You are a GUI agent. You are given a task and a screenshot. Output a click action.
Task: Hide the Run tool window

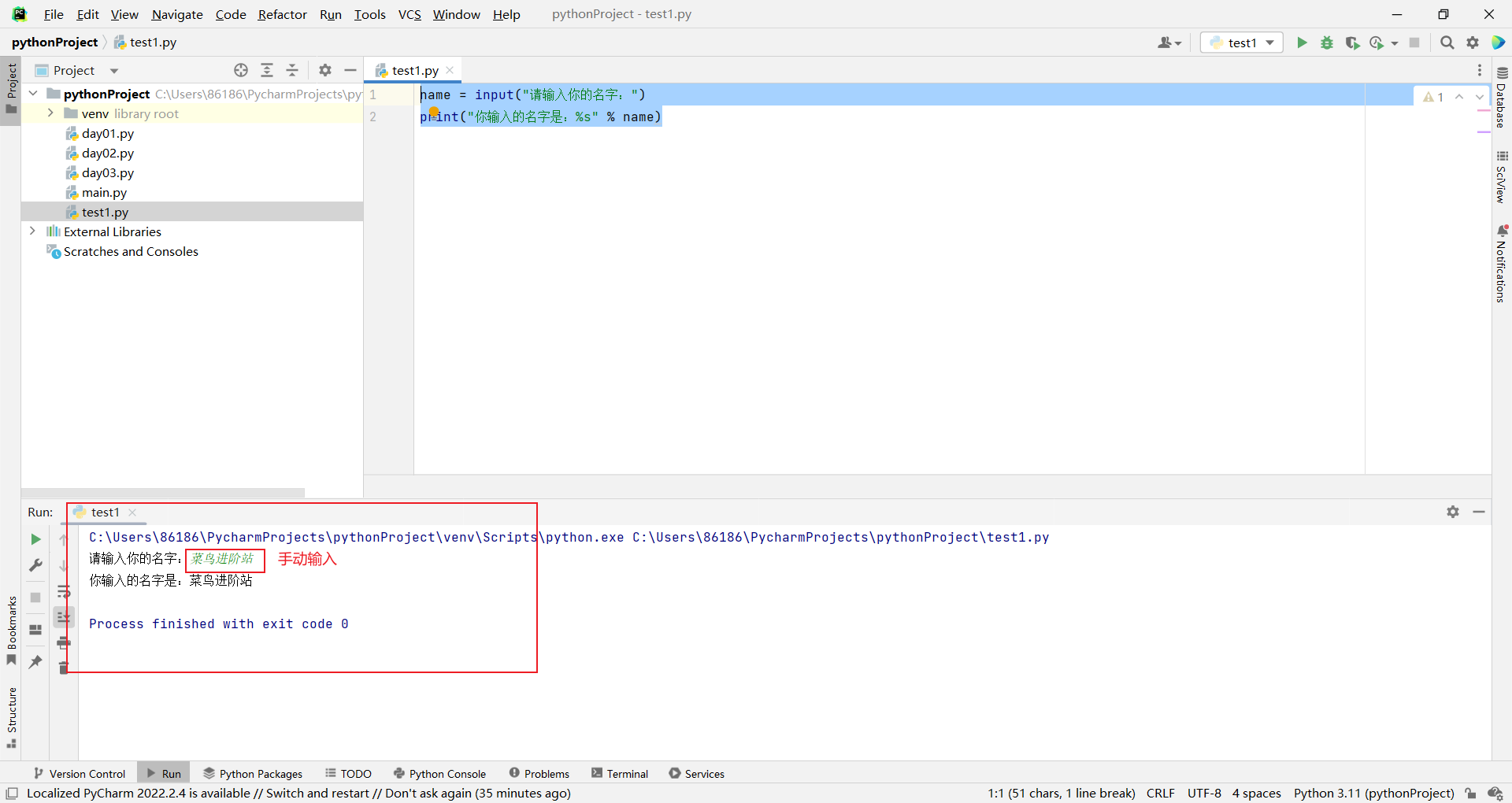[1479, 512]
